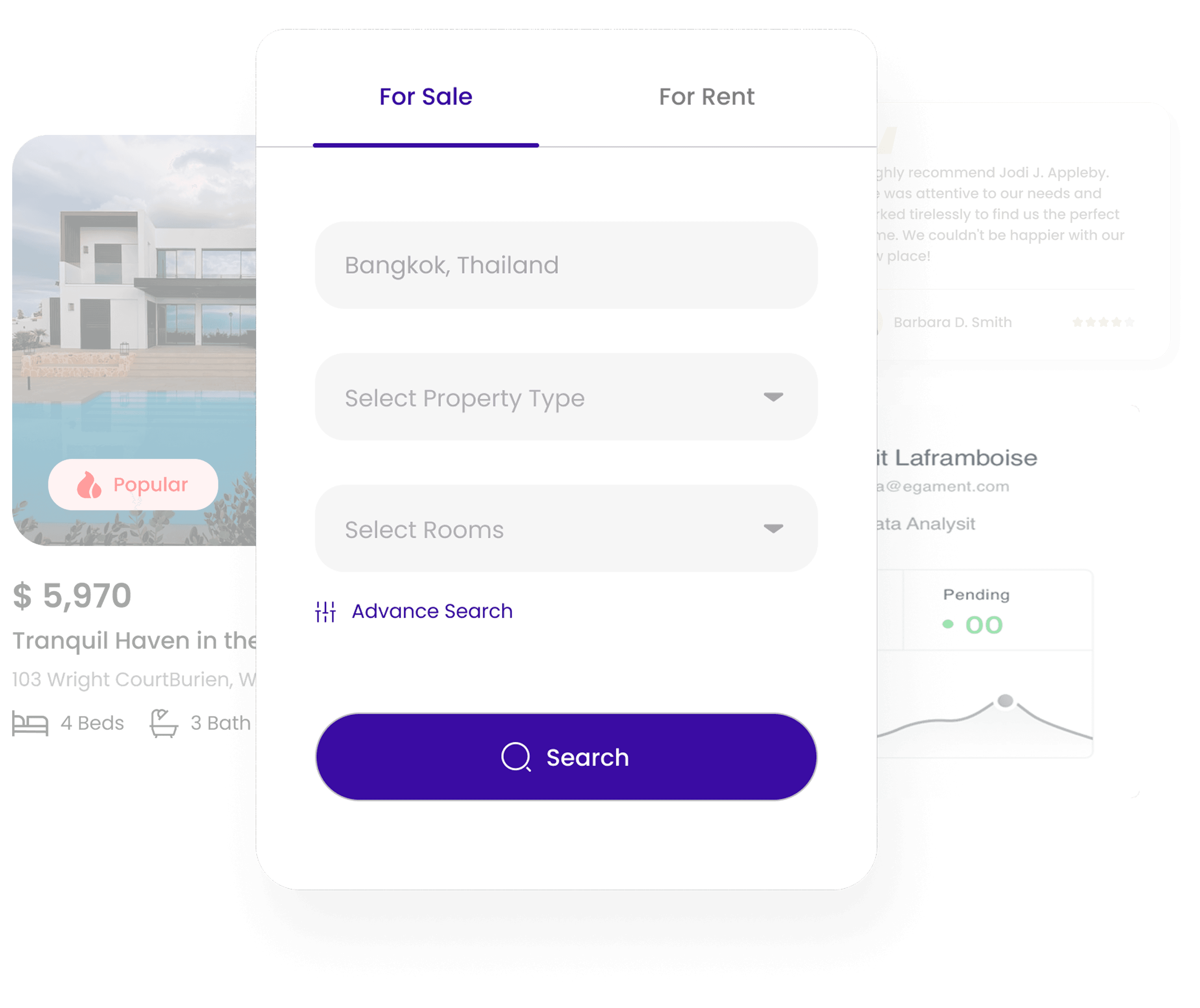Click the star rating under the review
The width and height of the screenshot is (1200, 1008).
pyautogui.click(x=1103, y=322)
